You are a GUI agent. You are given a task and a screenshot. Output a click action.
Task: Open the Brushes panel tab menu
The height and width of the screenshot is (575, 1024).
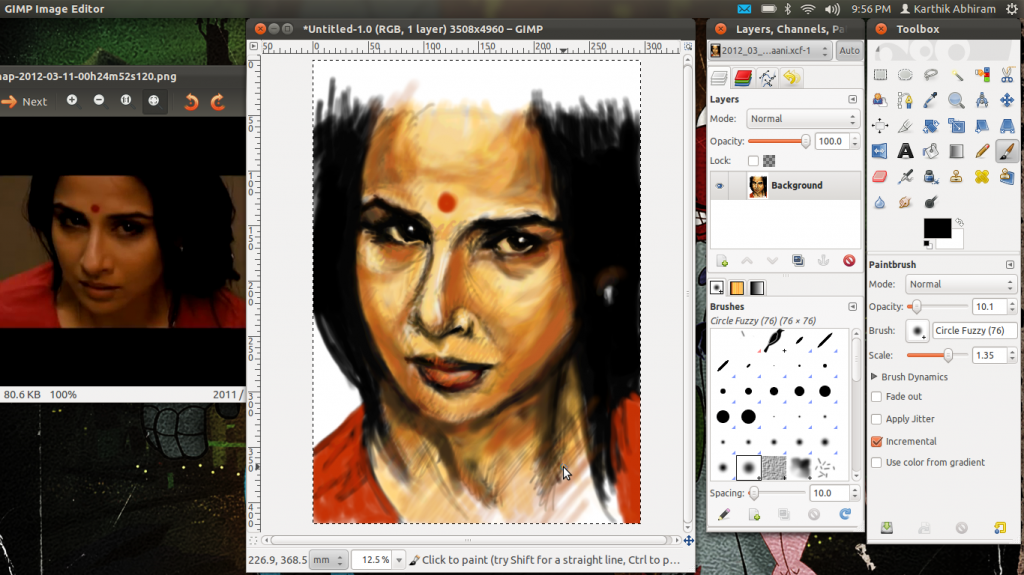852,306
